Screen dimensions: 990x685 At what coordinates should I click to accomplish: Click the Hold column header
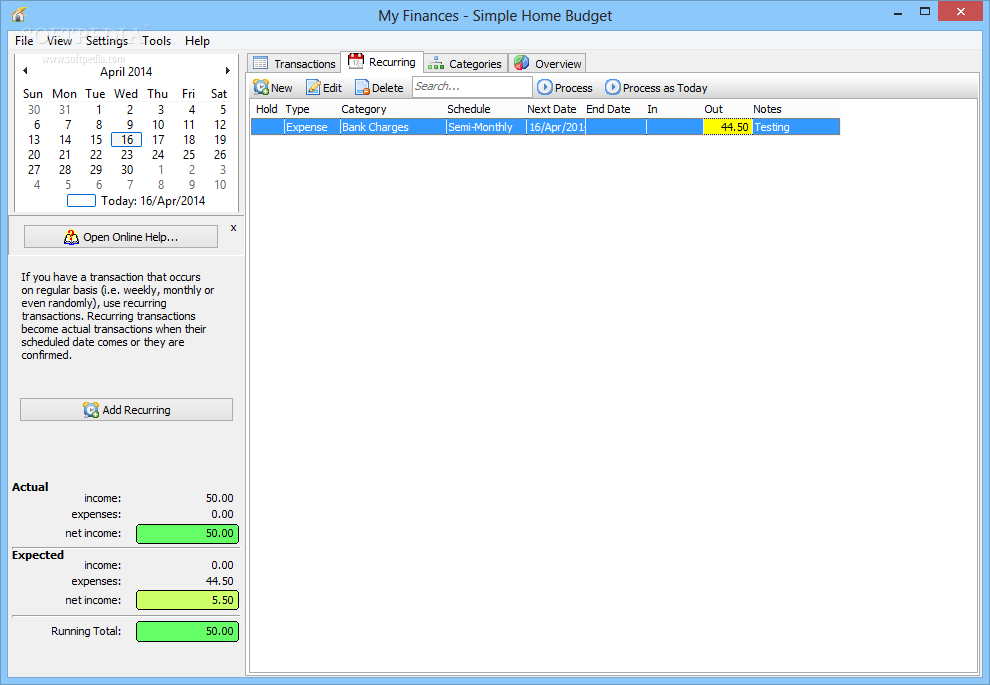point(266,109)
